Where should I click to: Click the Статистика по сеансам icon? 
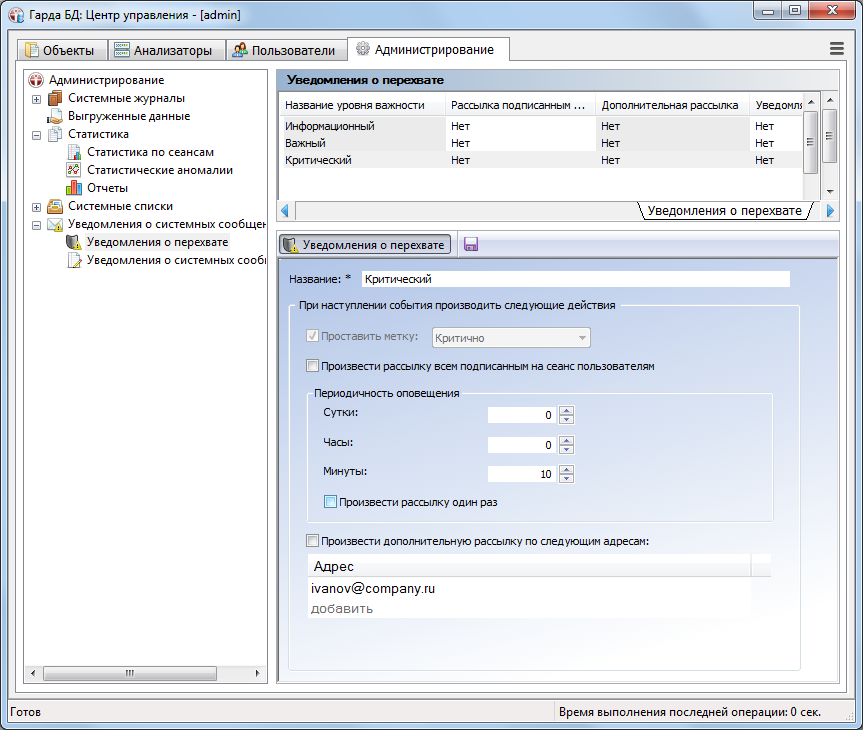(74, 152)
